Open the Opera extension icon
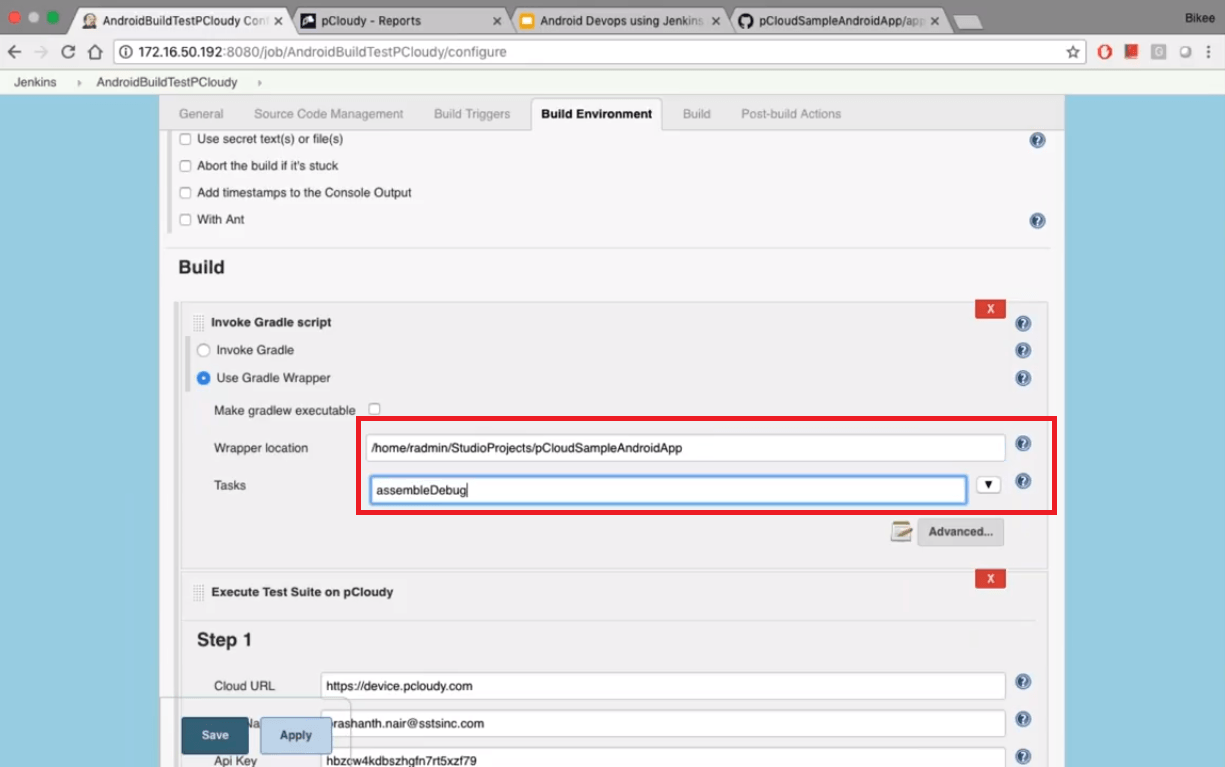 [x=1105, y=52]
